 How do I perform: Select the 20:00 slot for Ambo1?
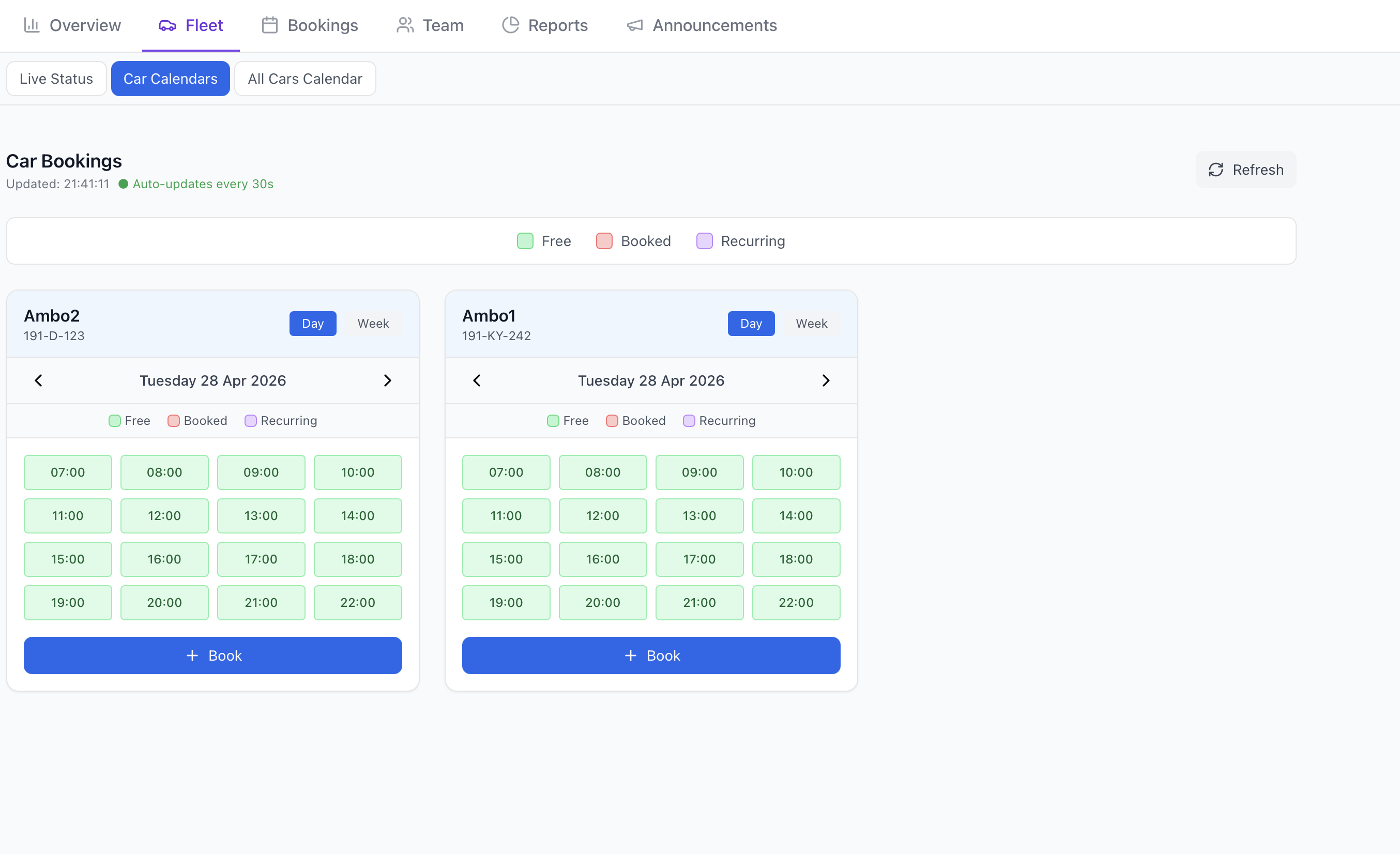(x=603, y=603)
